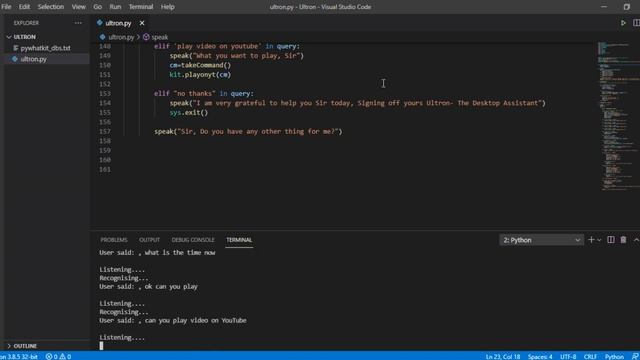Open the Go menu

97,7
